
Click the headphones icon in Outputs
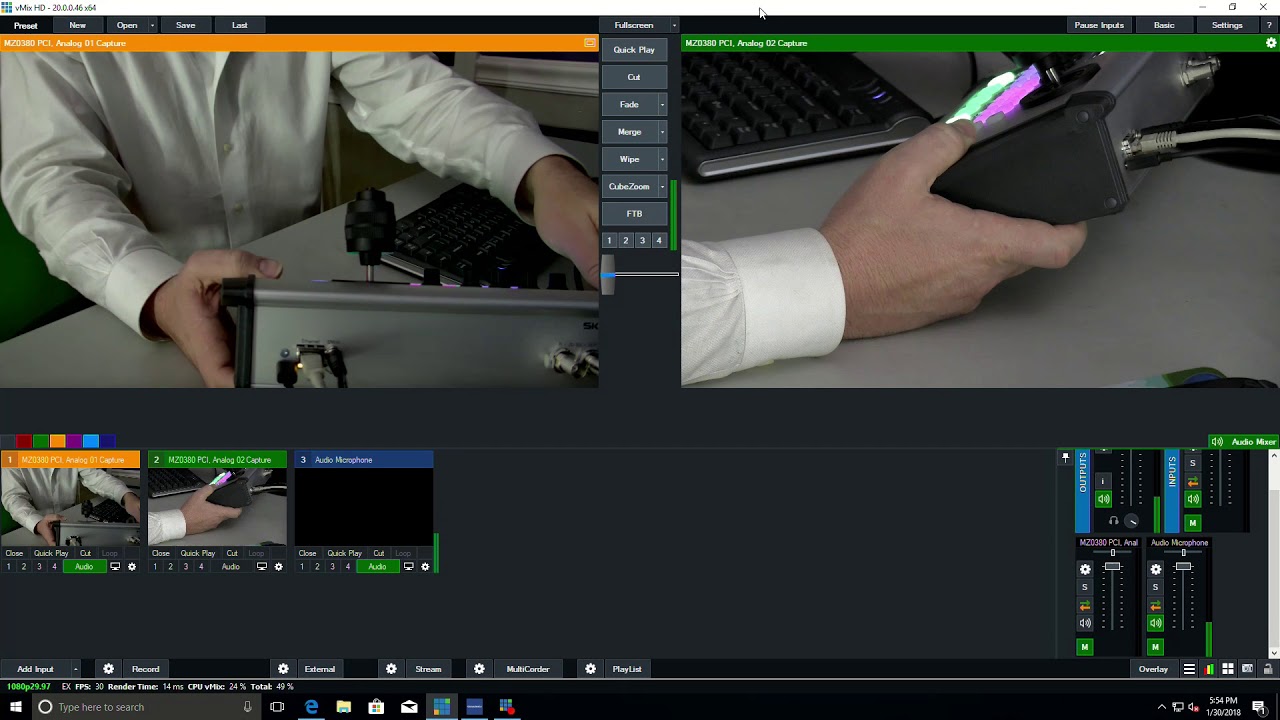tap(1113, 521)
